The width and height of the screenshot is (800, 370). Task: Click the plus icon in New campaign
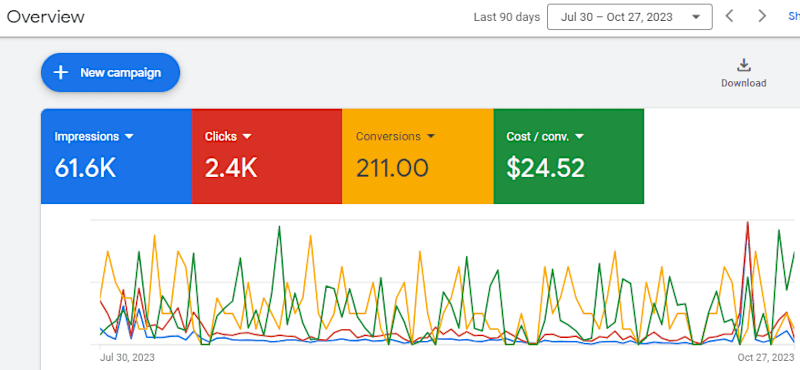coord(61,72)
